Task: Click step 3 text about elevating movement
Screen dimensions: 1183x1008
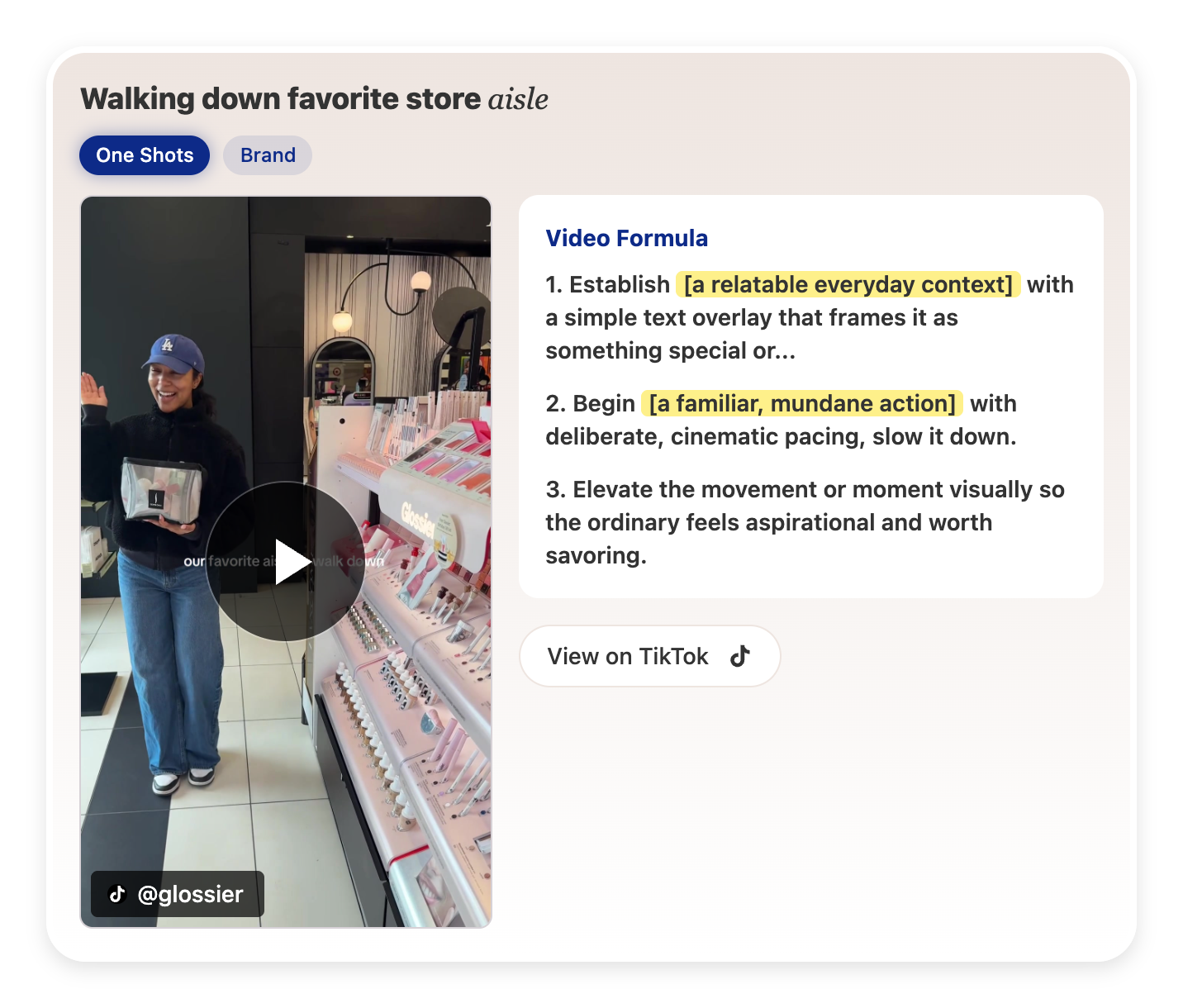Action: [804, 522]
